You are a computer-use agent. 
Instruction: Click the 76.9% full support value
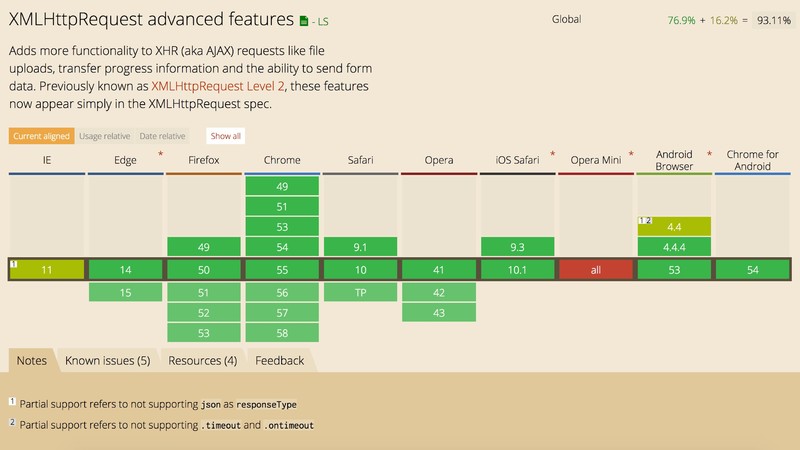[x=681, y=20]
